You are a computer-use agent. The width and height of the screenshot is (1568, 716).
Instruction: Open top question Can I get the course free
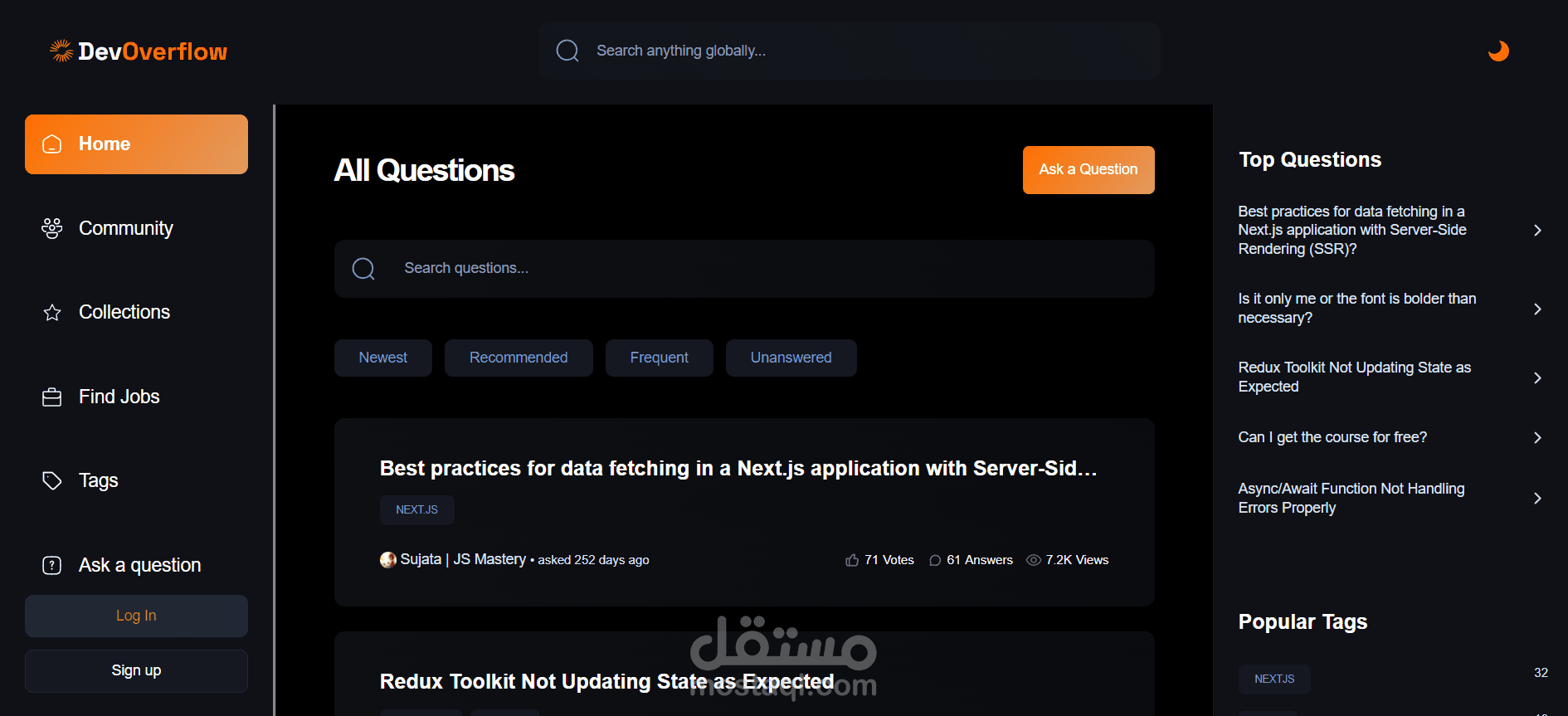pyautogui.click(x=1332, y=438)
